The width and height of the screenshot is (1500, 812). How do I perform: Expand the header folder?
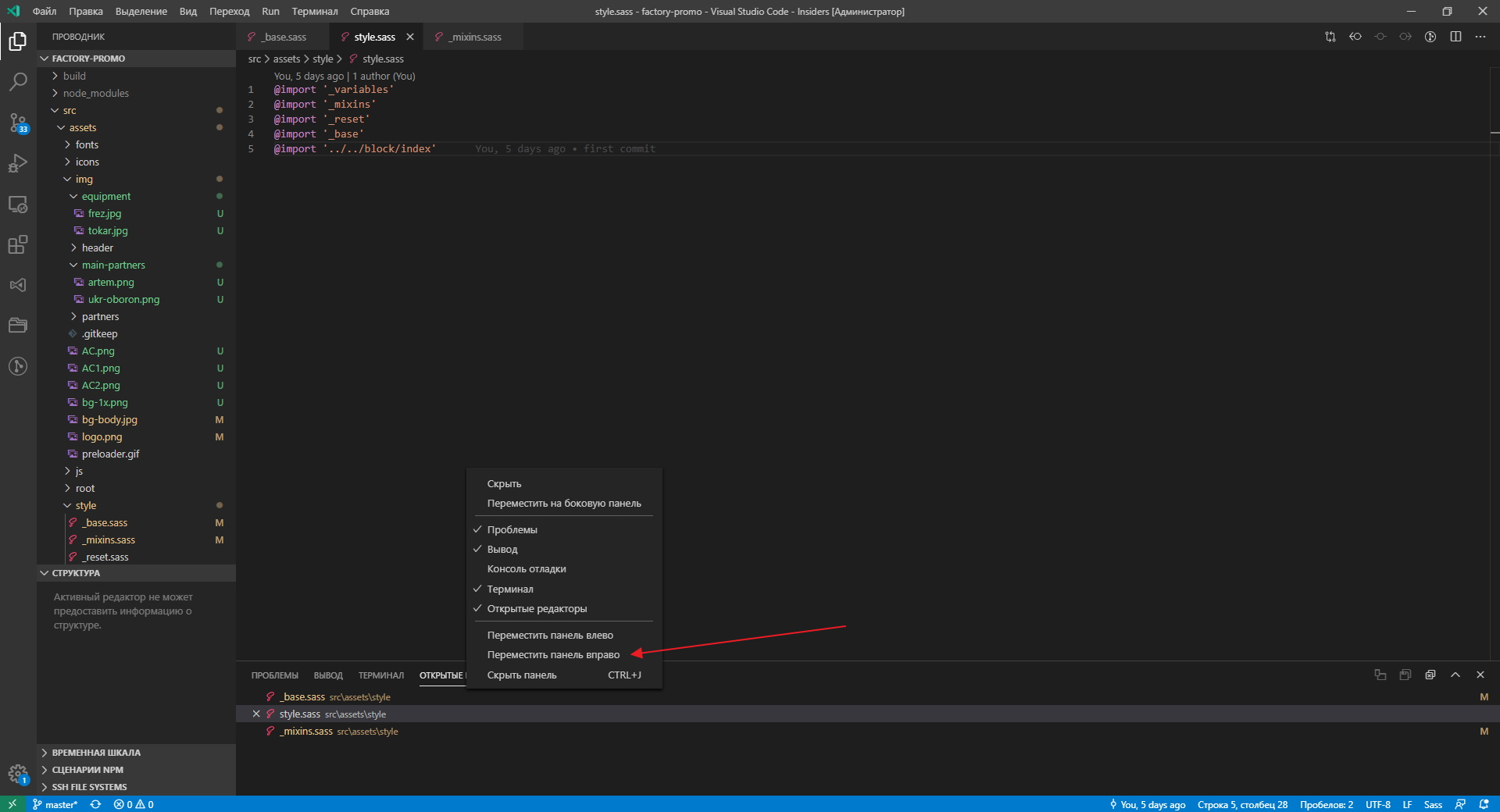[136, 248]
